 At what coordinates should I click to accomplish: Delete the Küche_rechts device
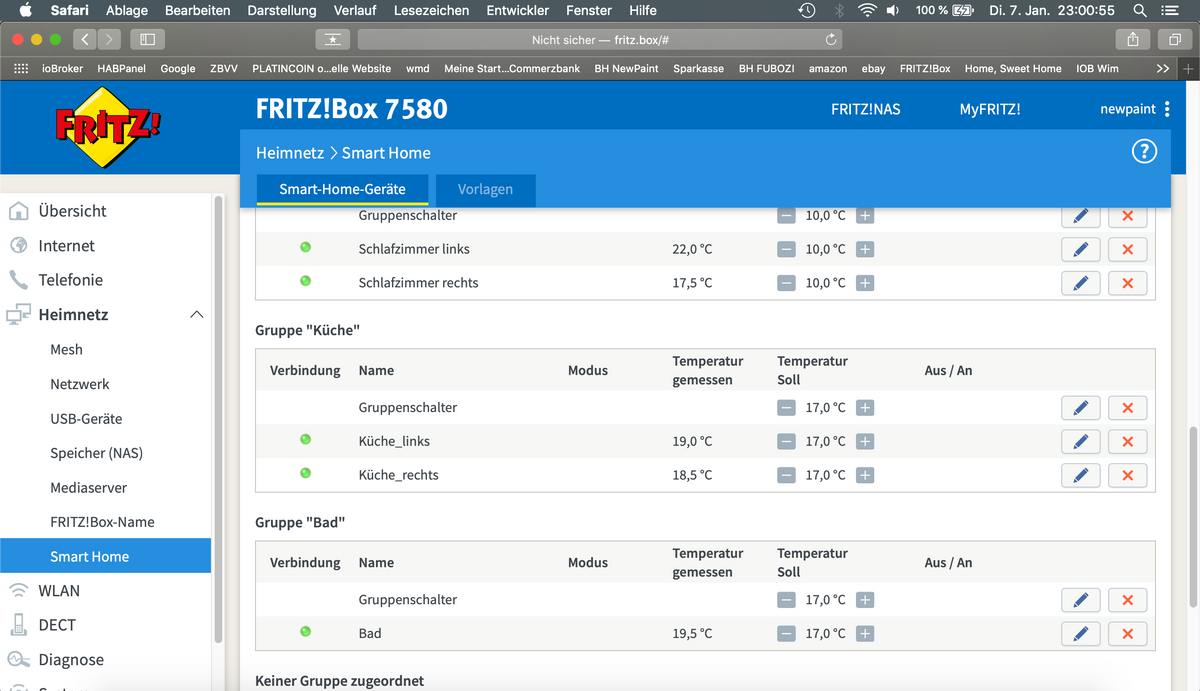click(x=1128, y=475)
